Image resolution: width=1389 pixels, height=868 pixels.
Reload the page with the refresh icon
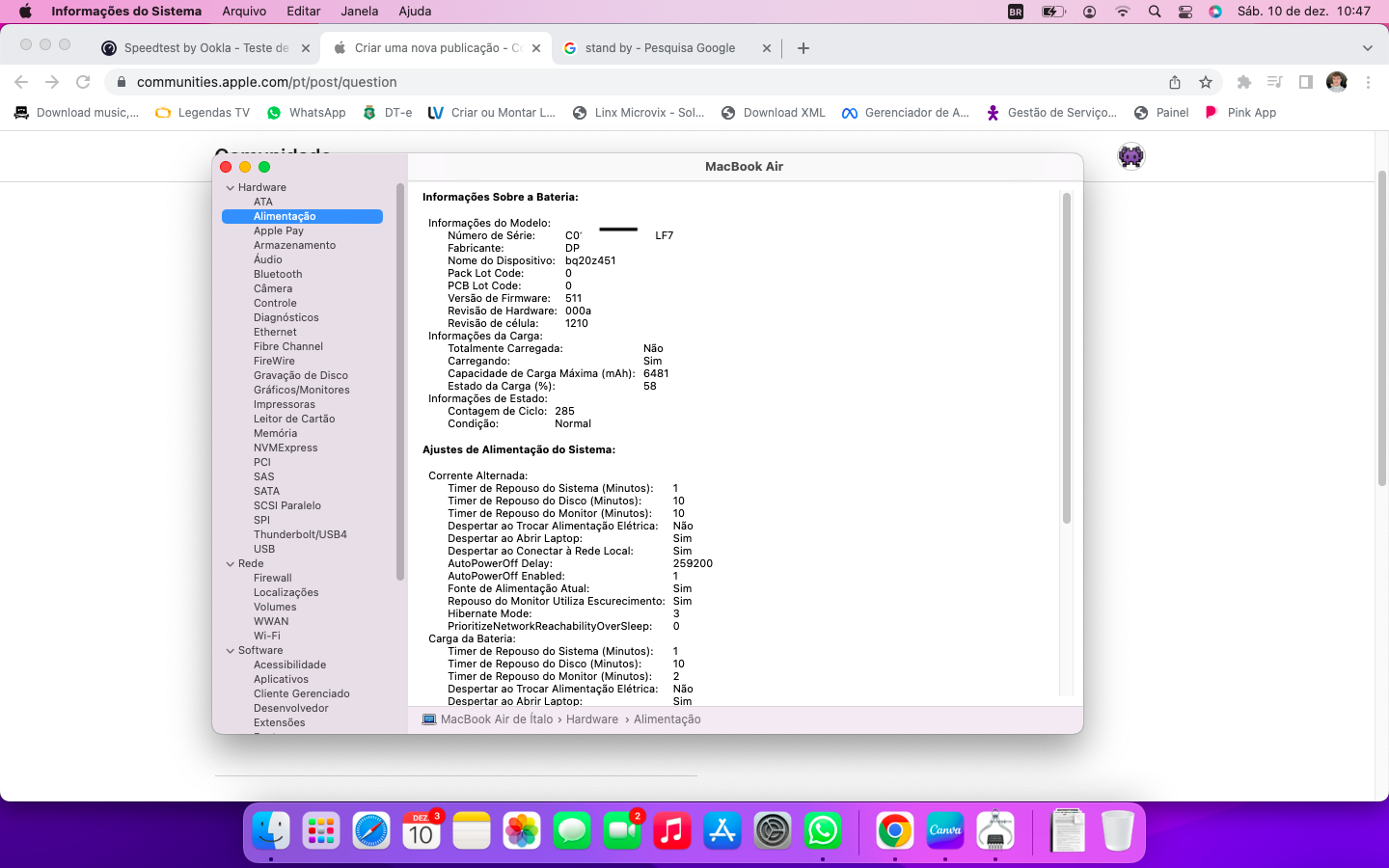pyautogui.click(x=83, y=82)
